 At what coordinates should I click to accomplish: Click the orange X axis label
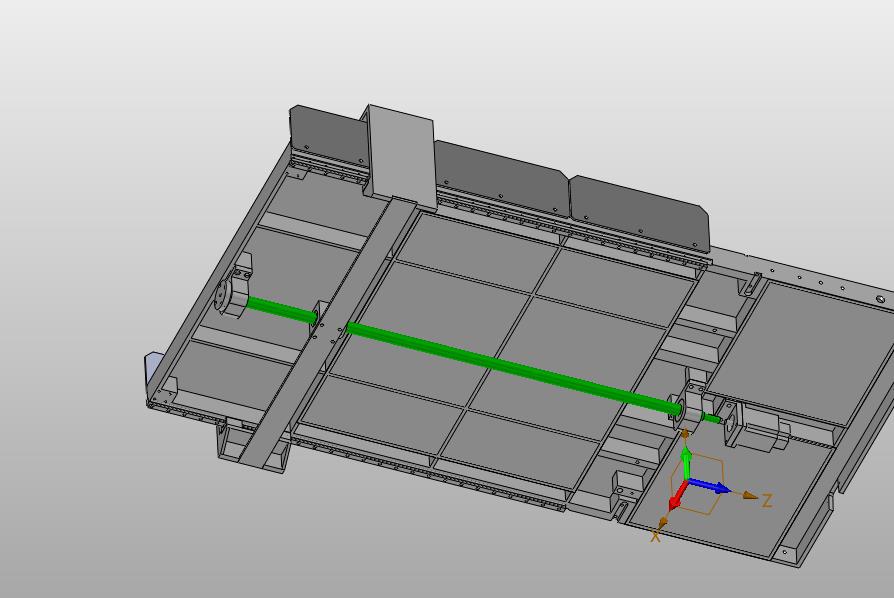656,536
